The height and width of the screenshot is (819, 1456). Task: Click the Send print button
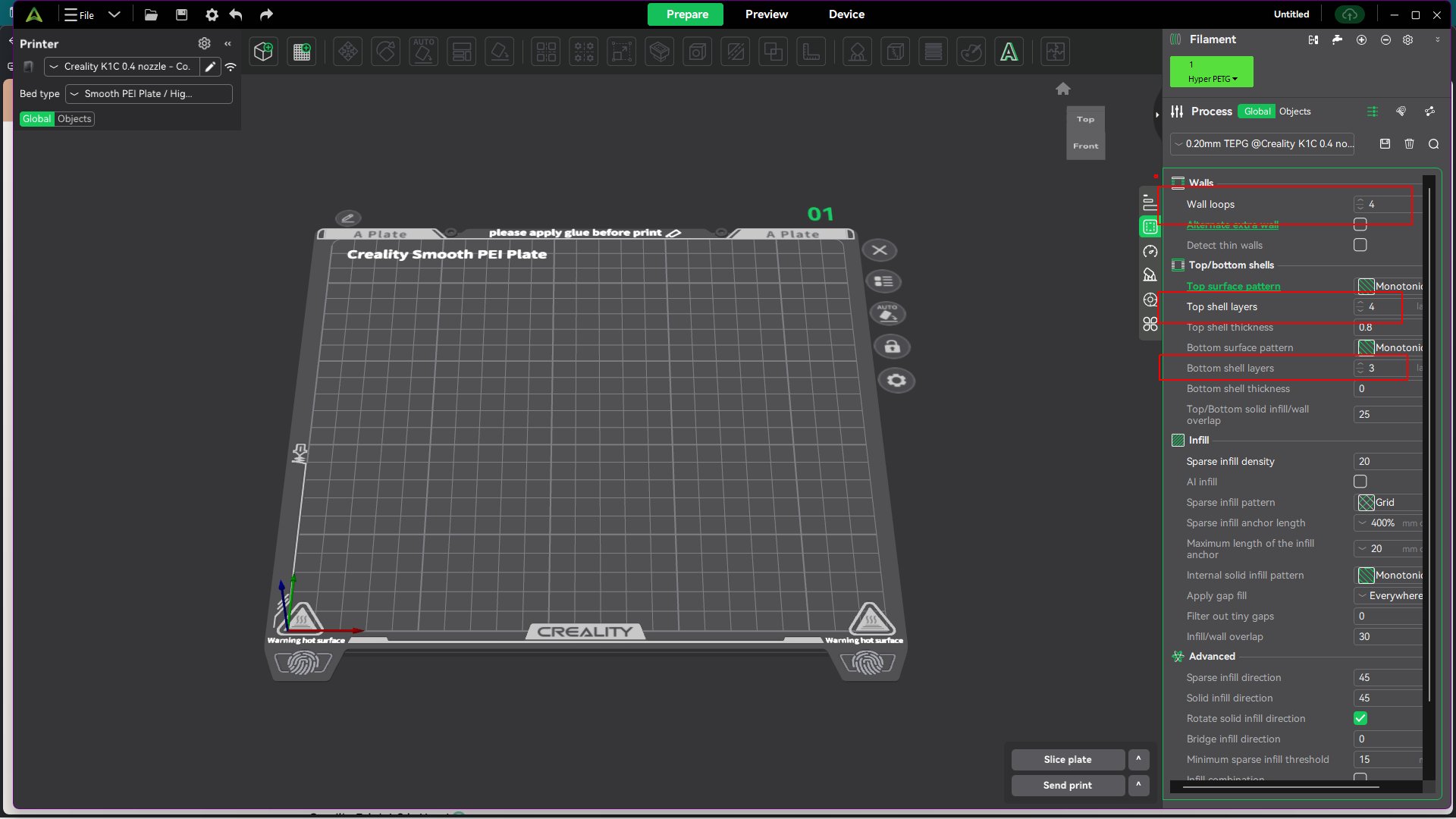click(x=1067, y=785)
